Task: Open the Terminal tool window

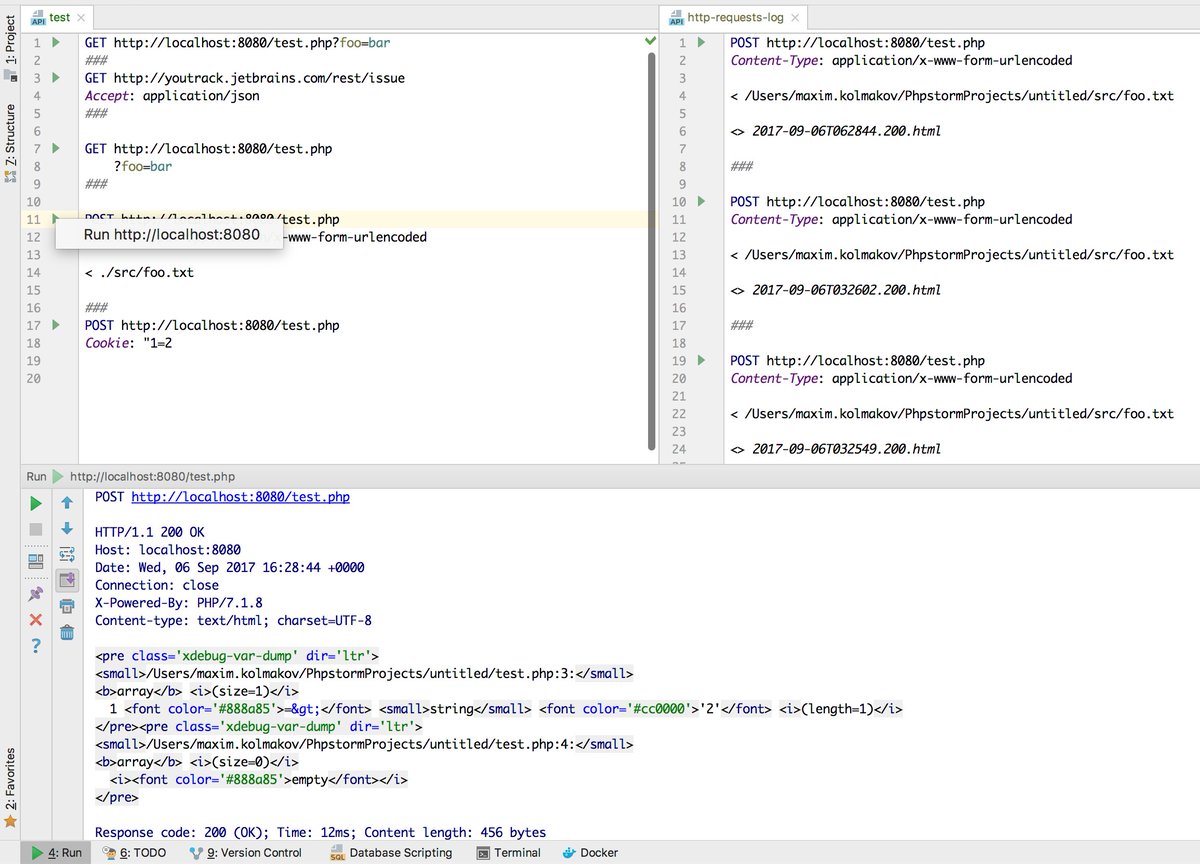Action: (x=509, y=853)
